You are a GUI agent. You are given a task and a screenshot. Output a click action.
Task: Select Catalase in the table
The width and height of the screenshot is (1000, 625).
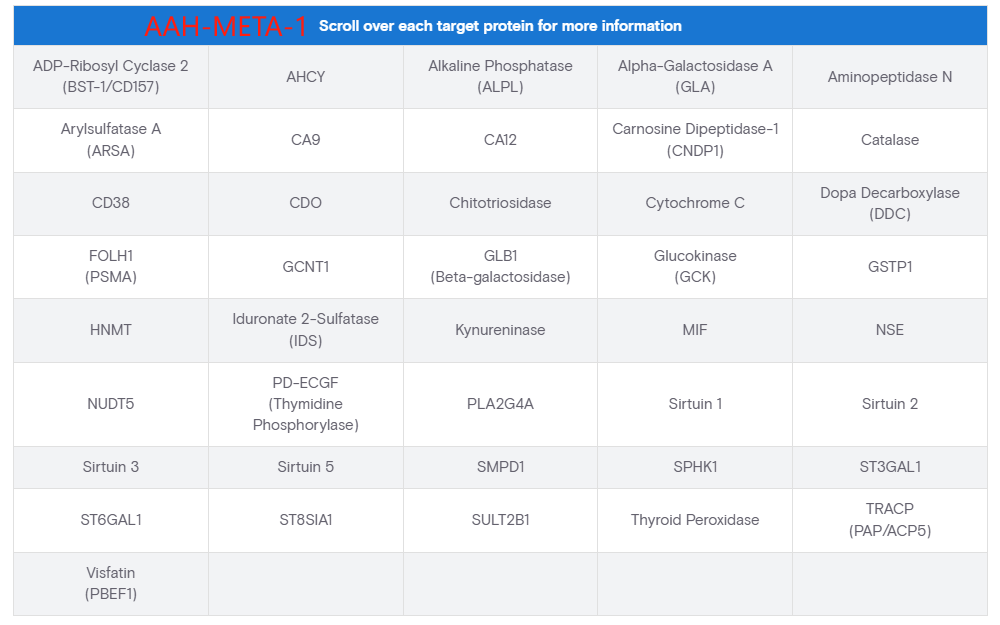[x=889, y=140]
